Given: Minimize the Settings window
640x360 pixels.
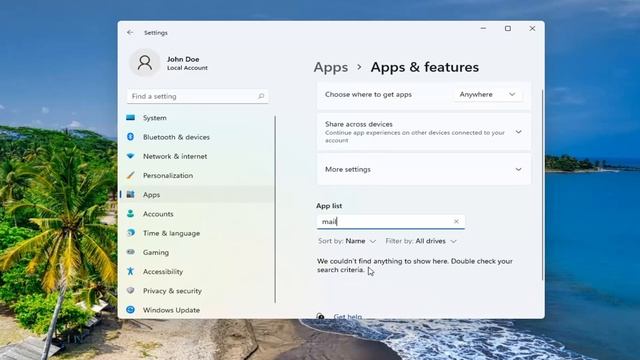Looking at the screenshot, I should click(483, 29).
